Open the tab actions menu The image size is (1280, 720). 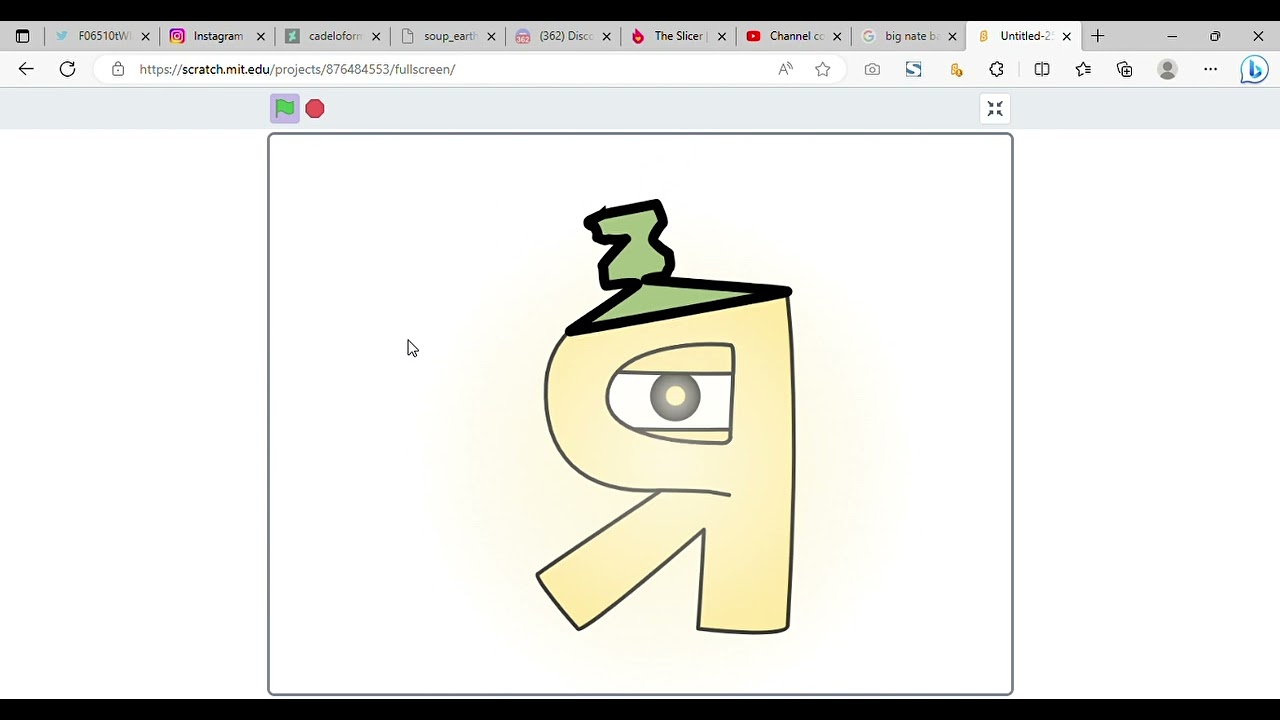pos(22,36)
